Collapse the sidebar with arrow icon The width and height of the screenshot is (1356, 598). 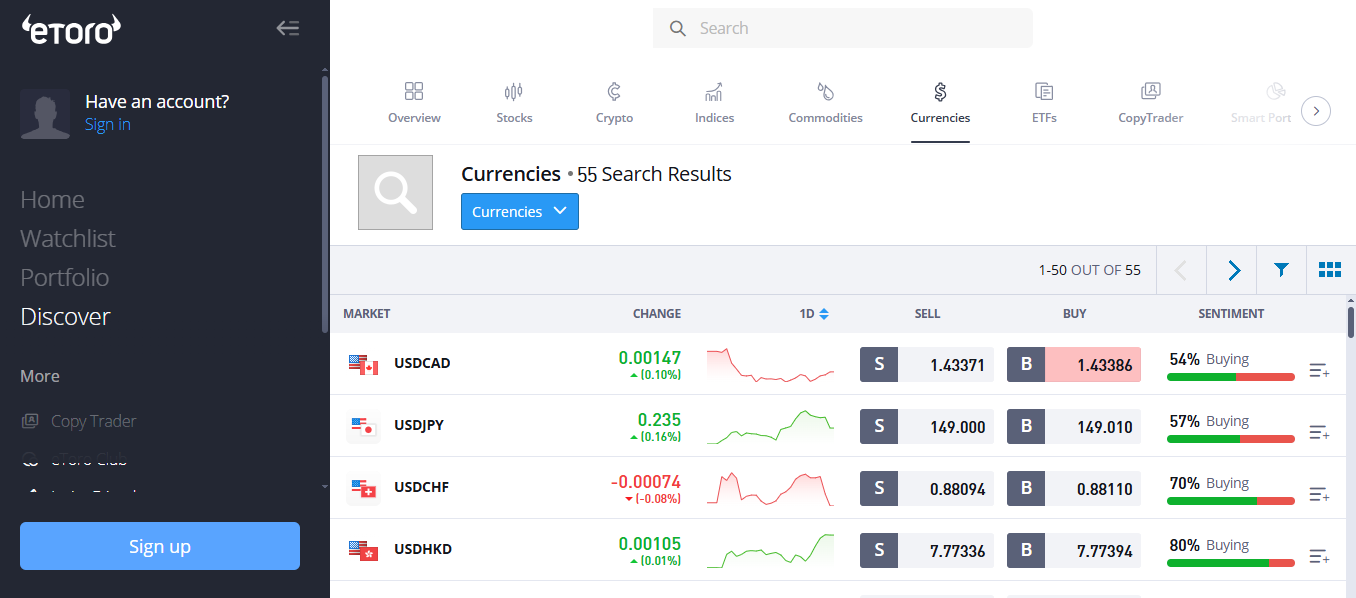click(x=288, y=28)
